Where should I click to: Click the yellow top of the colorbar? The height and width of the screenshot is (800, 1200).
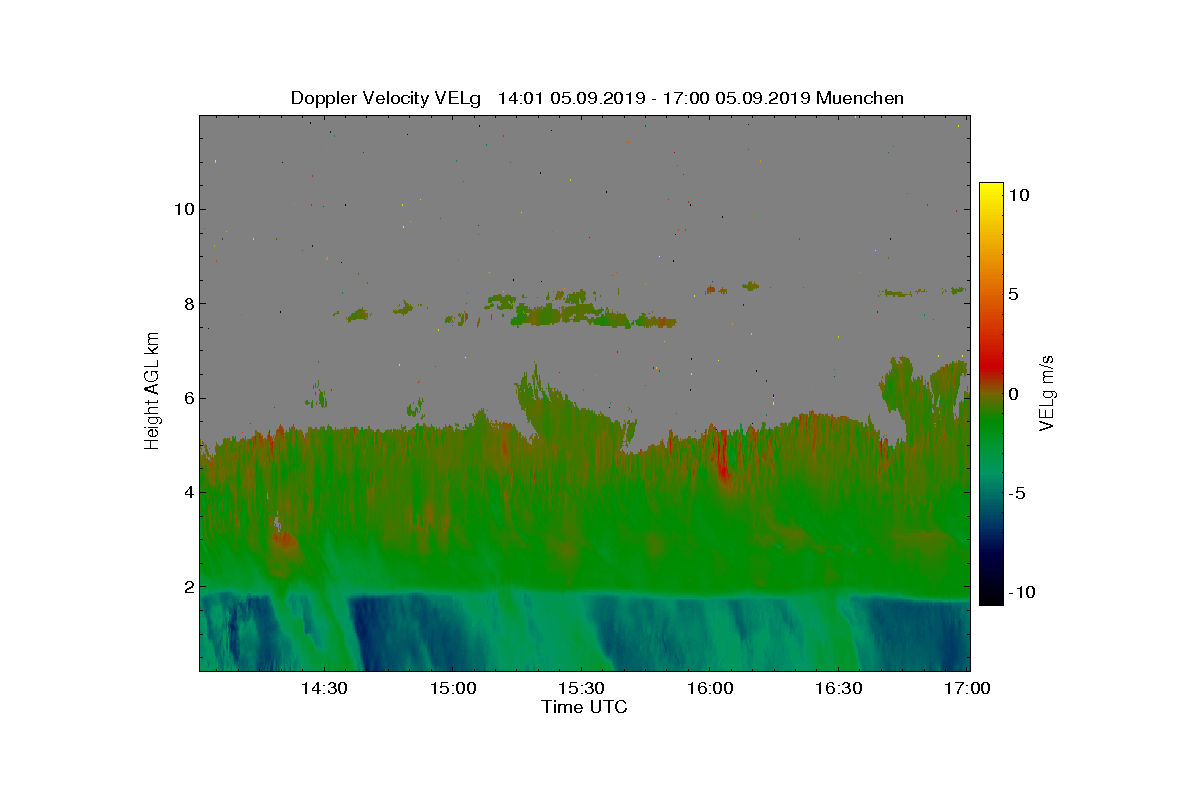pyautogui.click(x=991, y=190)
